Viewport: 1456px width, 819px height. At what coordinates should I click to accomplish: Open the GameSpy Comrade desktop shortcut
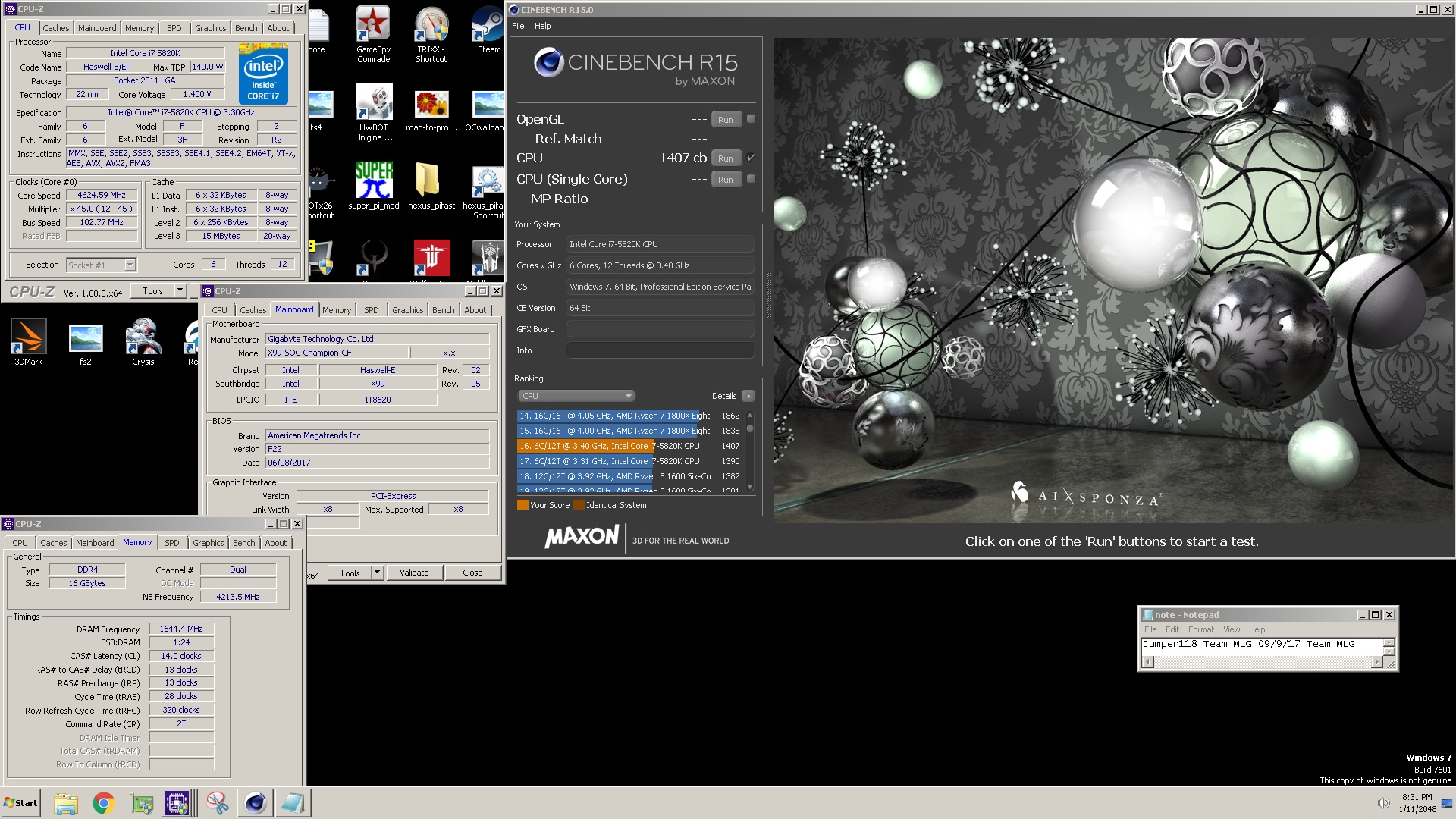click(373, 34)
